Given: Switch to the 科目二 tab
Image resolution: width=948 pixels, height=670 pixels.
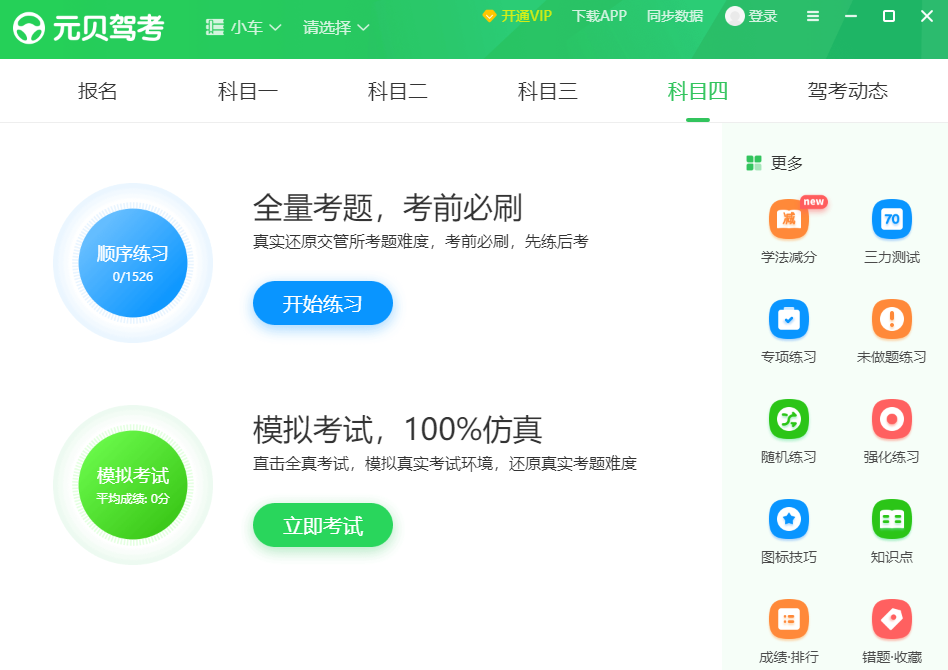Looking at the screenshot, I should click(x=398, y=91).
